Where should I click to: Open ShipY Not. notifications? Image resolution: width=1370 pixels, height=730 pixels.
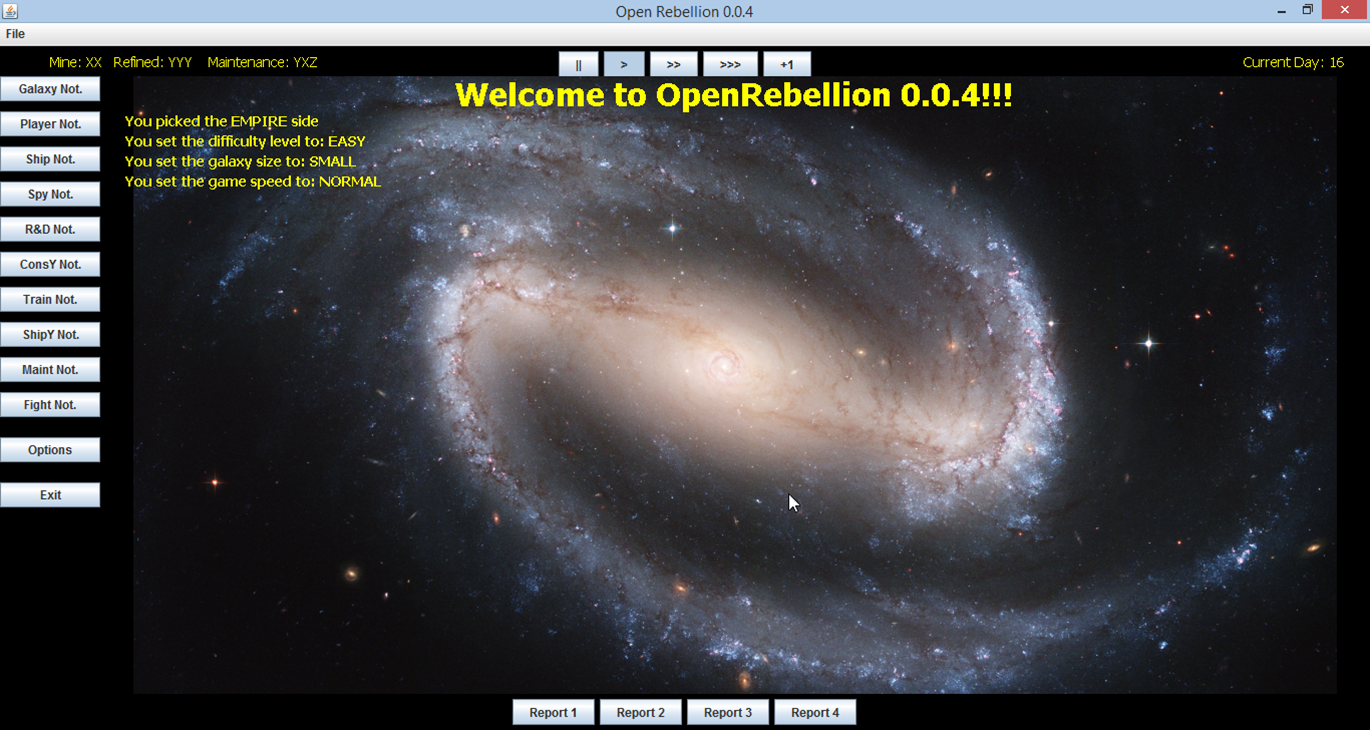50,334
